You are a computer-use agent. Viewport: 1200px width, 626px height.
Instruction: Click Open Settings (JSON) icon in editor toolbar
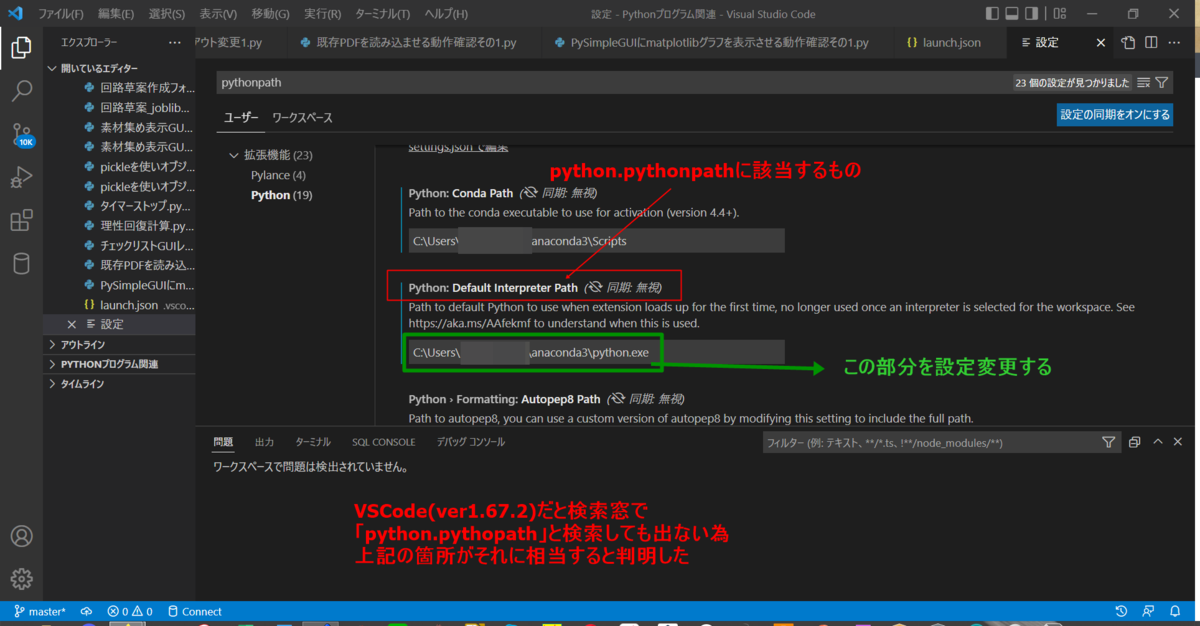point(1128,43)
